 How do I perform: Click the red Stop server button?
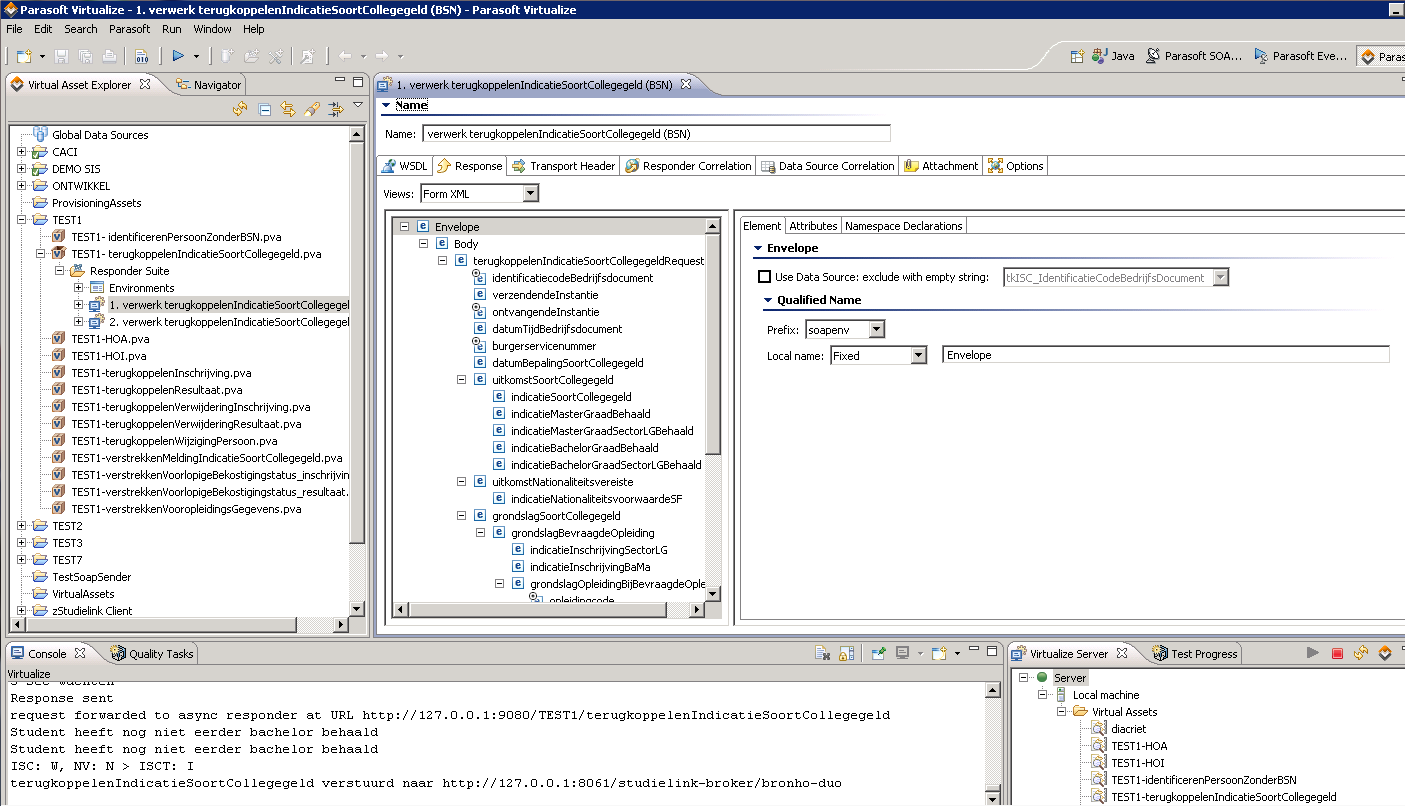[x=1337, y=654]
